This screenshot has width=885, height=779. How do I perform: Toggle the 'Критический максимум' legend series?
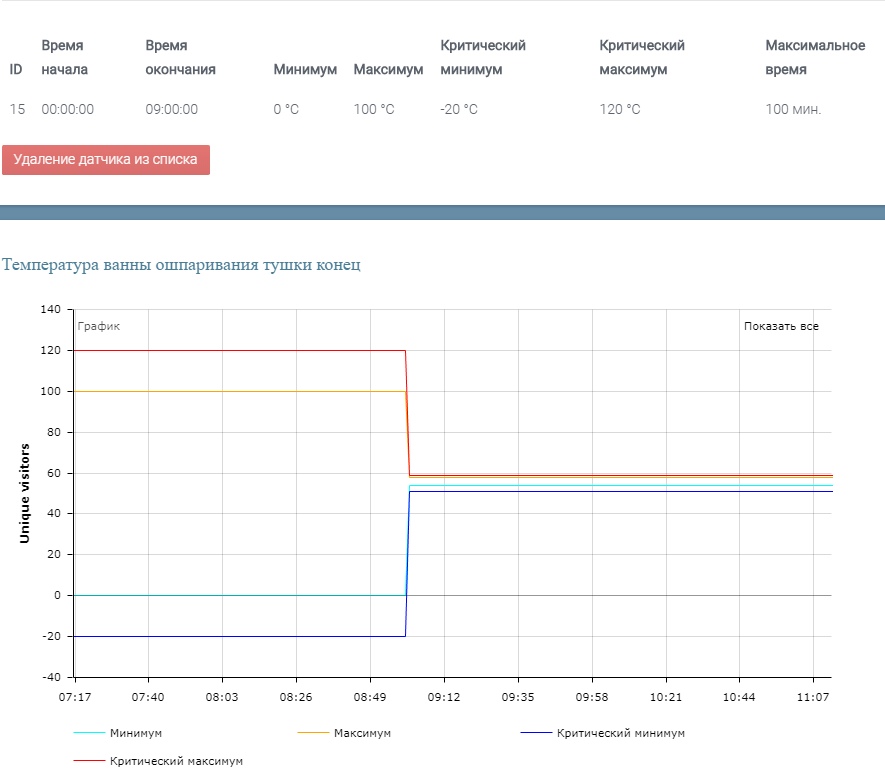(x=176, y=761)
